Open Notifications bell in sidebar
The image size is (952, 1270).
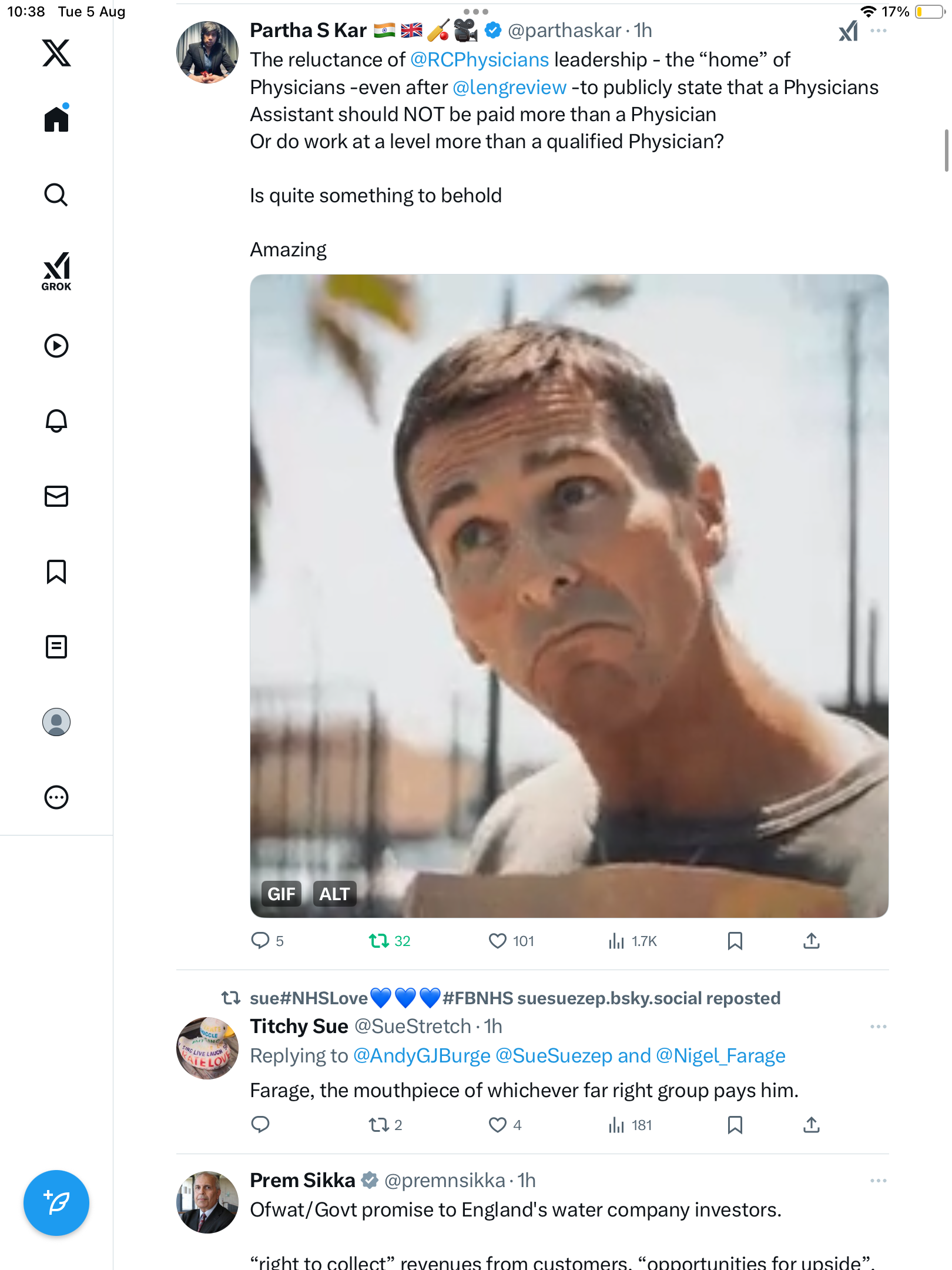coord(56,421)
